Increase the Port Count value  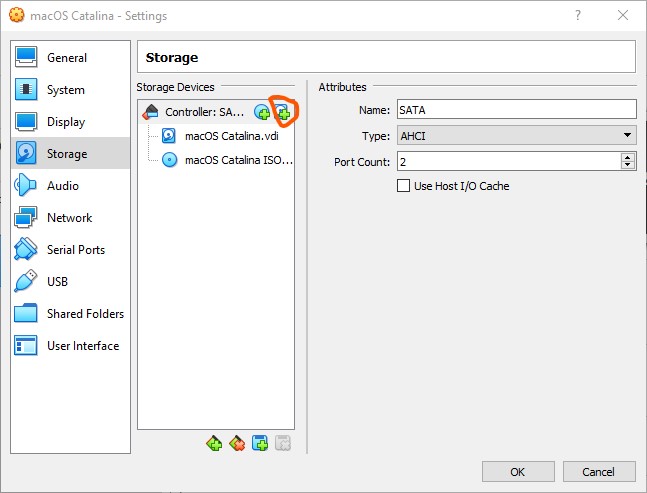(628, 157)
